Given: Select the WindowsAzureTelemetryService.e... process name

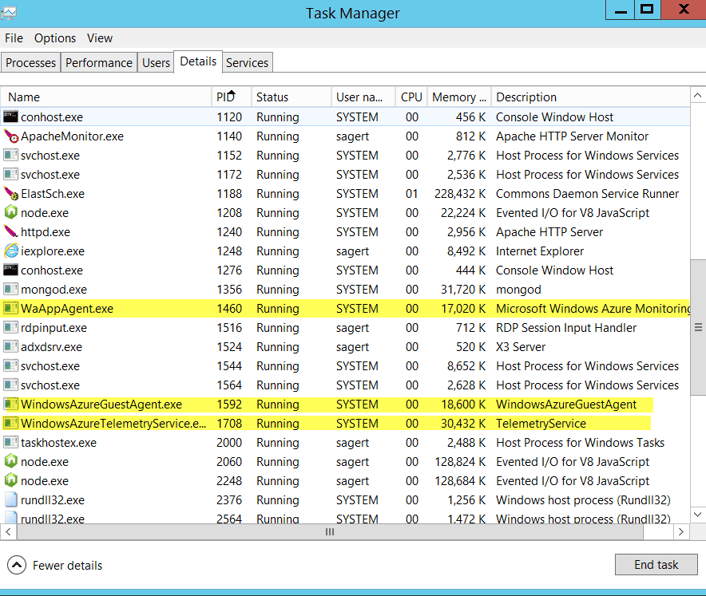Looking at the screenshot, I should pyautogui.click(x=113, y=424).
